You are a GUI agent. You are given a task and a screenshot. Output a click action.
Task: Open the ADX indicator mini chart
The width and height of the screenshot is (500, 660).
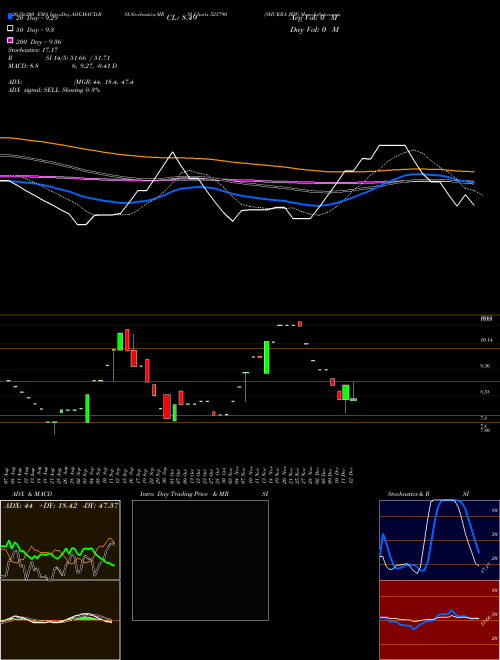pyautogui.click(x=60, y=540)
